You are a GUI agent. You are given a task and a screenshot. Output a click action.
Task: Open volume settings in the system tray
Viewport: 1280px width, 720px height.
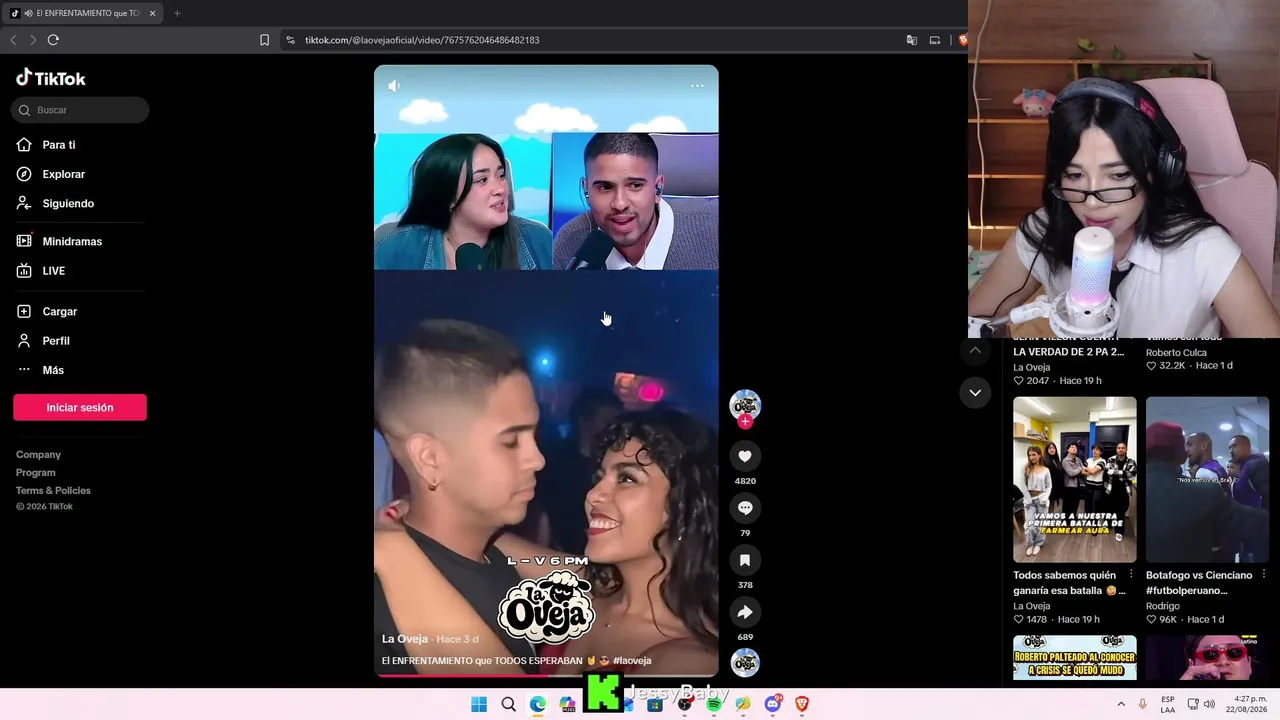point(1209,704)
